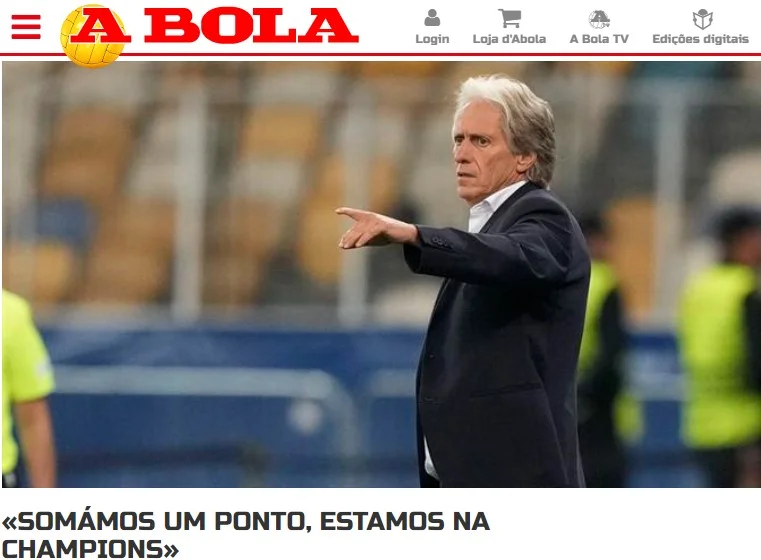This screenshot has height=560, width=761.
Task: Click the Login person icon
Action: click(x=432, y=18)
